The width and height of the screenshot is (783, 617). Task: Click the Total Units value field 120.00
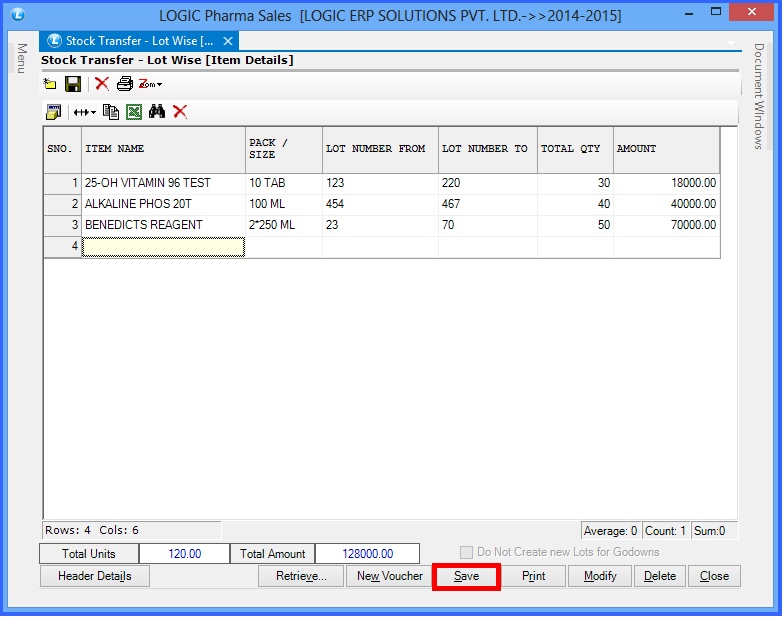[184, 554]
